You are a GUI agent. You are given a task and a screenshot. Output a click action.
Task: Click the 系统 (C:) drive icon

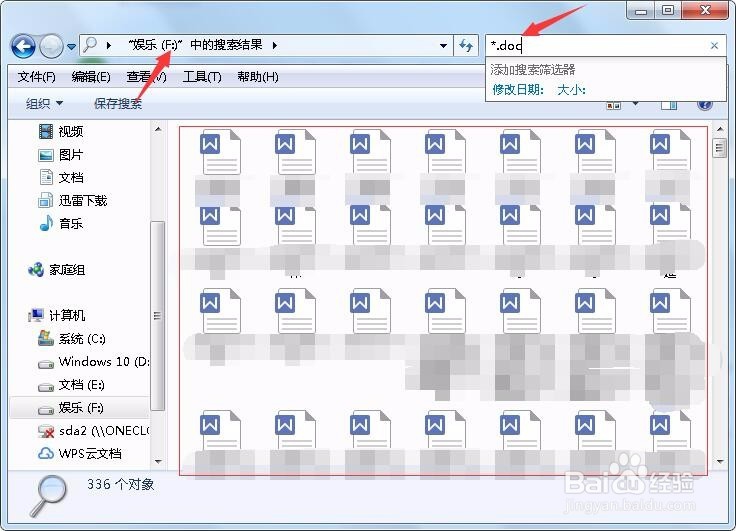[x=46, y=338]
